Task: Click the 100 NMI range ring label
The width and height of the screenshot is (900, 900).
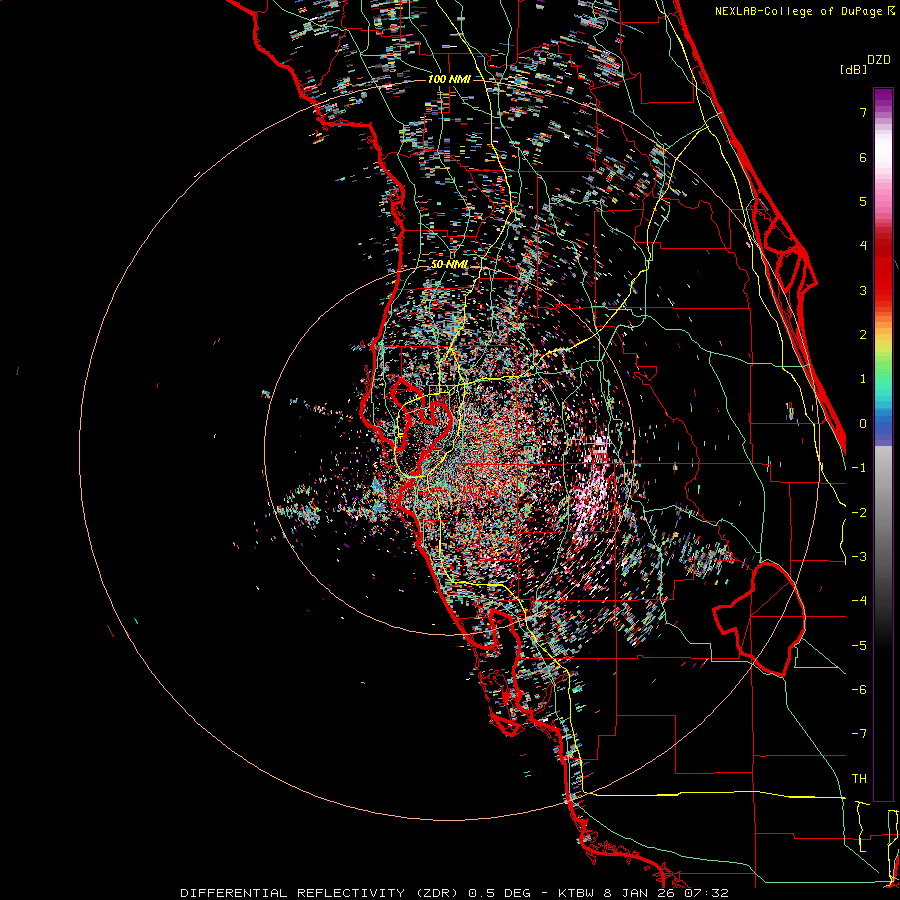Action: point(449,79)
